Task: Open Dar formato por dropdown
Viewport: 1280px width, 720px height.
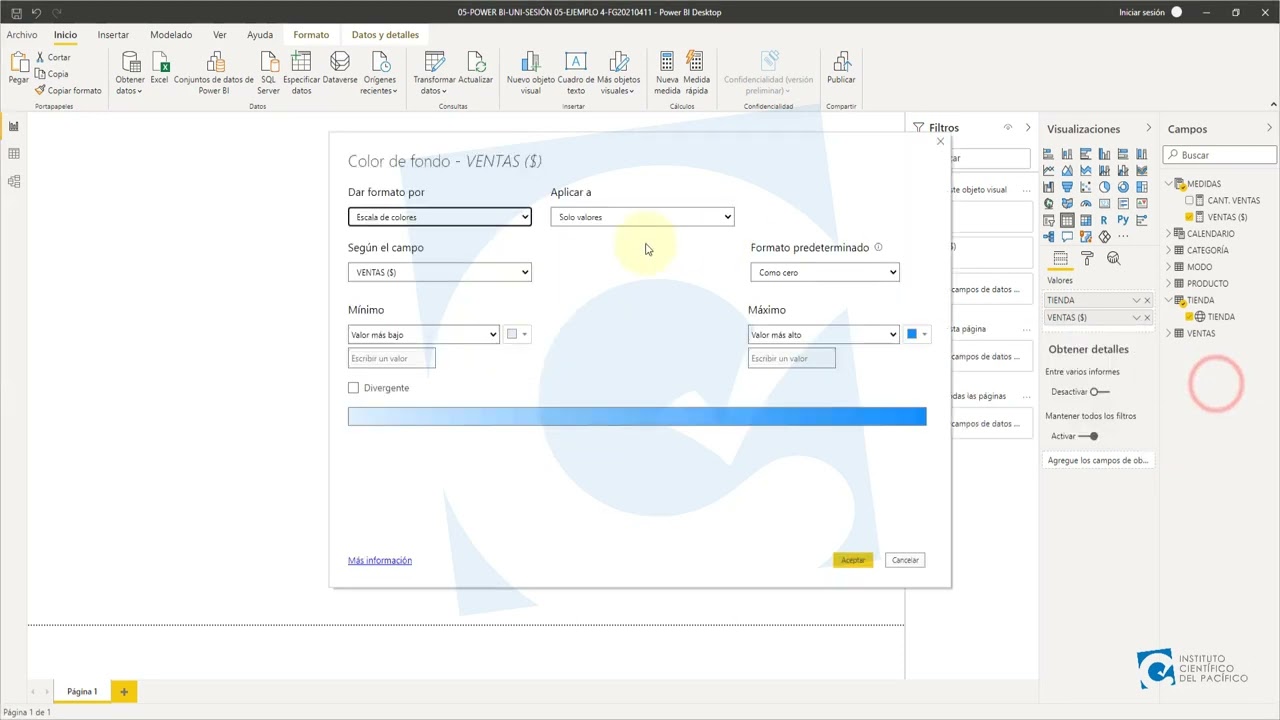Action: point(439,217)
